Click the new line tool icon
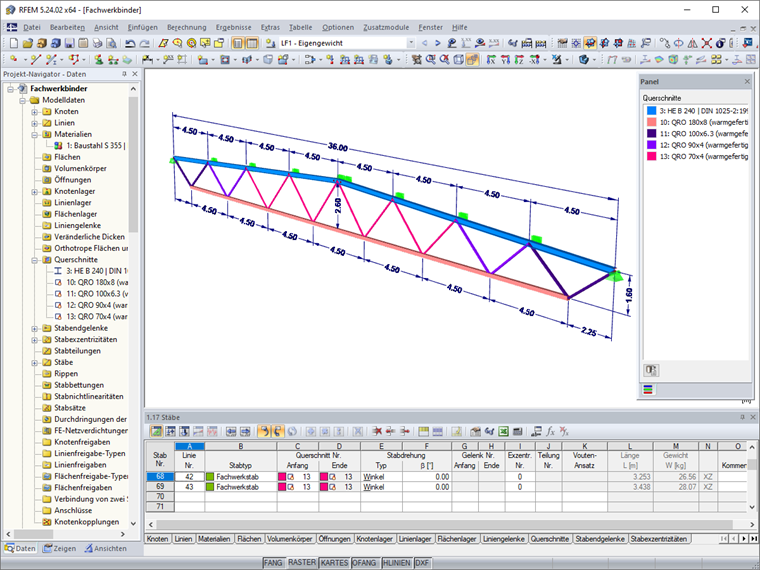760x570 pixels. click(x=35, y=60)
